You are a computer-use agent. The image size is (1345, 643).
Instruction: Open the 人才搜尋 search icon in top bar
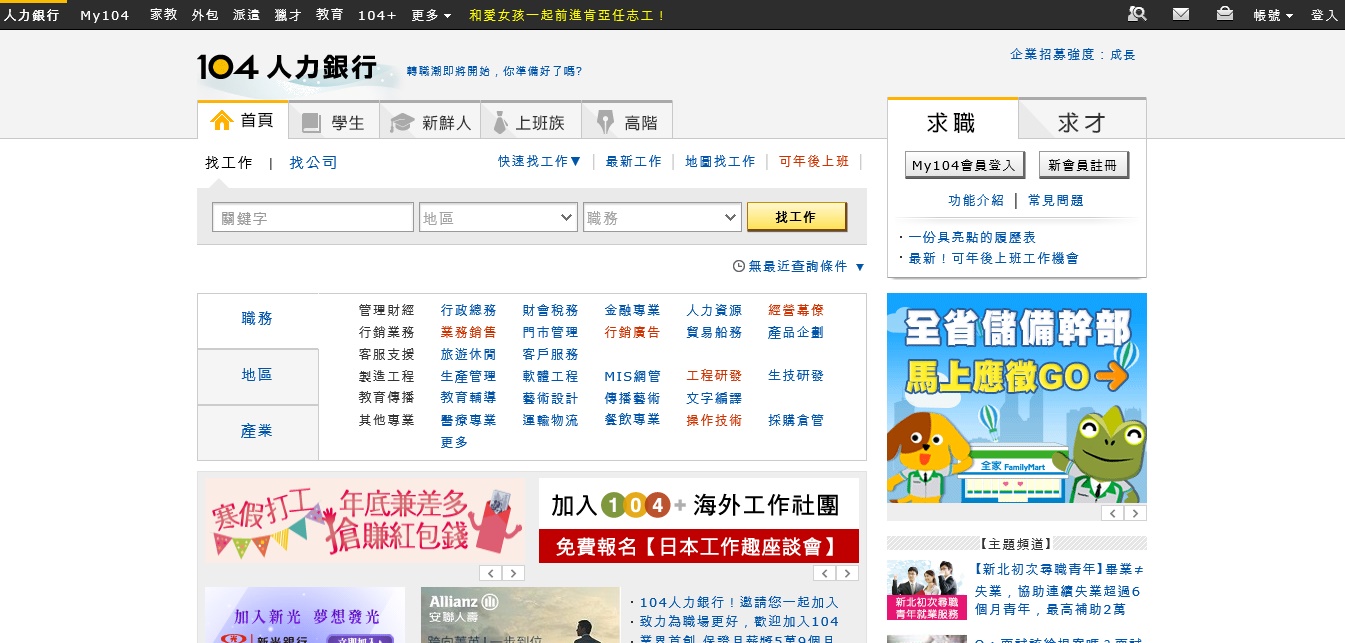[x=1140, y=14]
